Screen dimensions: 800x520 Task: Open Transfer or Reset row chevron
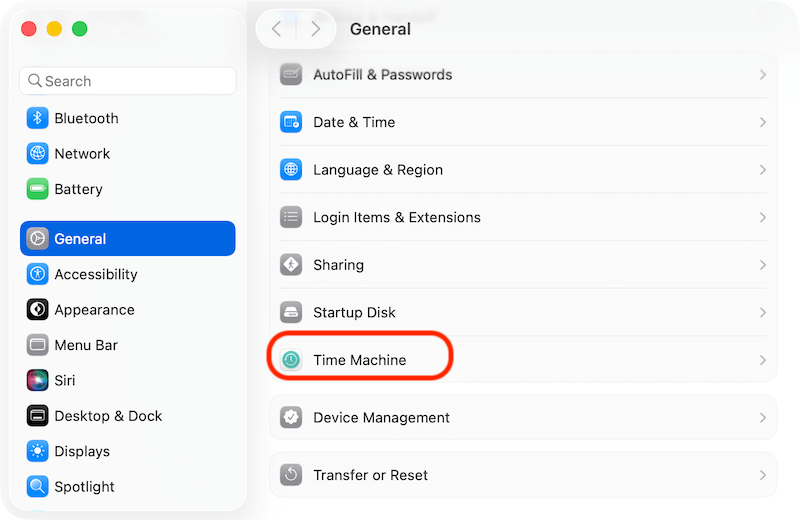coord(763,475)
